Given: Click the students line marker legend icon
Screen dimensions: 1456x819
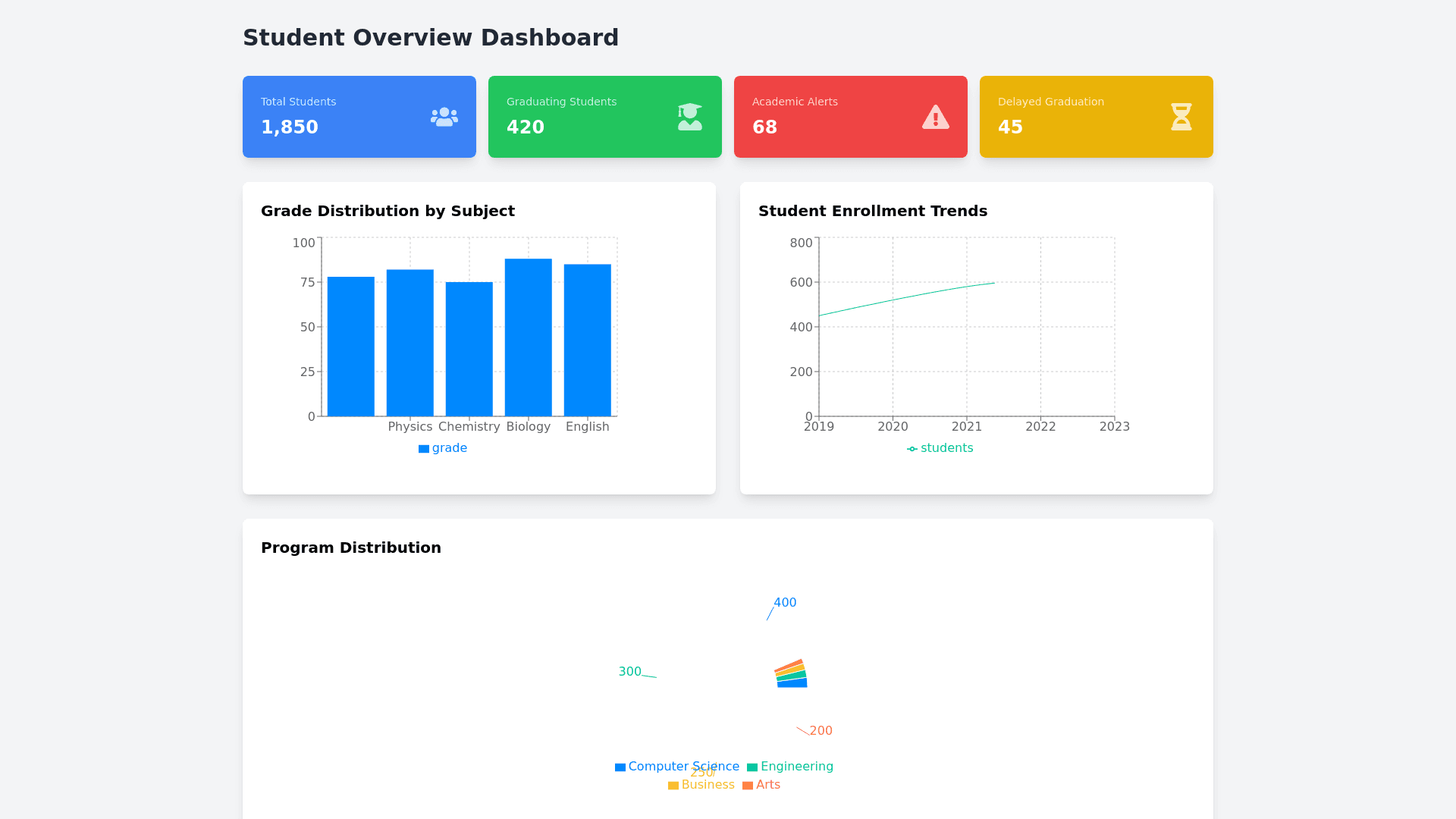Looking at the screenshot, I should (912, 449).
